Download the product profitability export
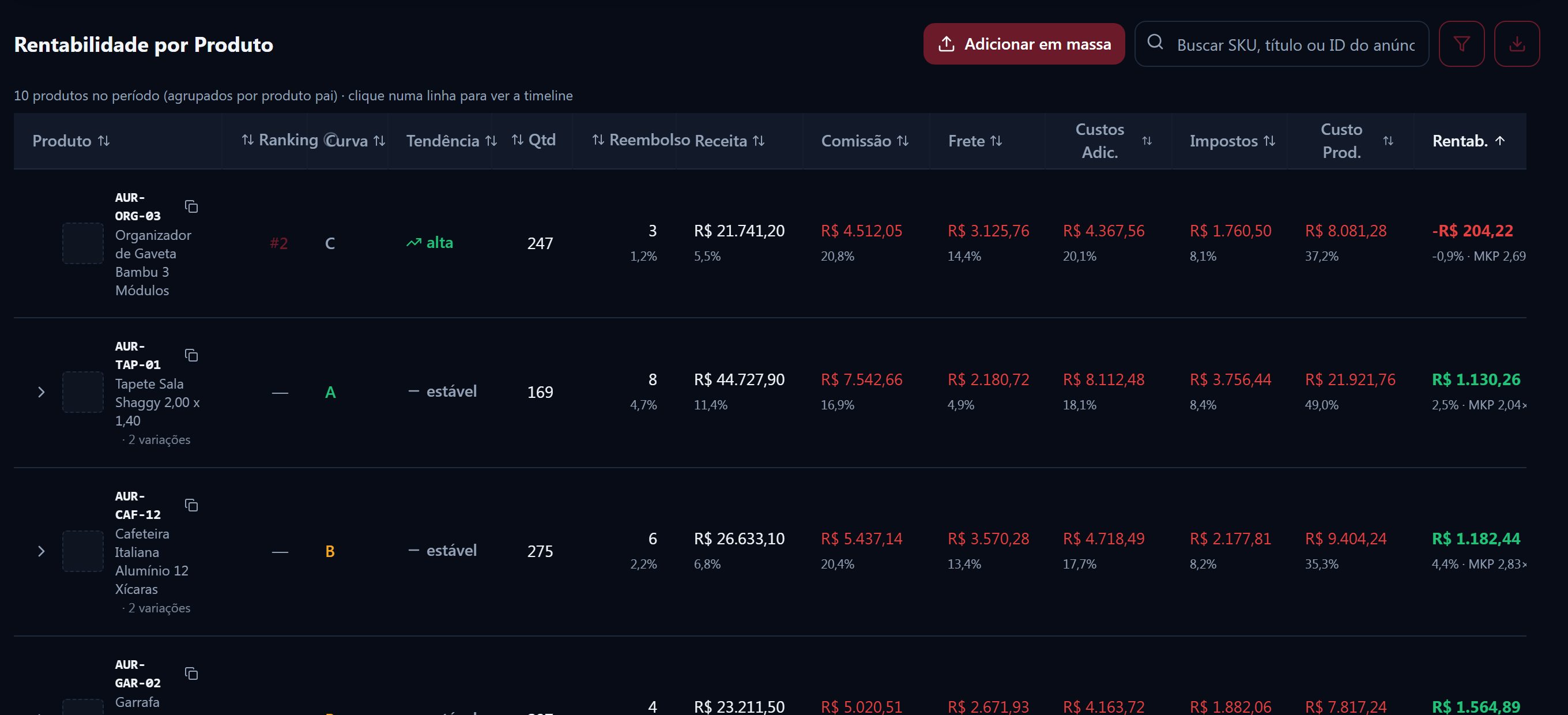The image size is (1568, 715). [x=1516, y=44]
